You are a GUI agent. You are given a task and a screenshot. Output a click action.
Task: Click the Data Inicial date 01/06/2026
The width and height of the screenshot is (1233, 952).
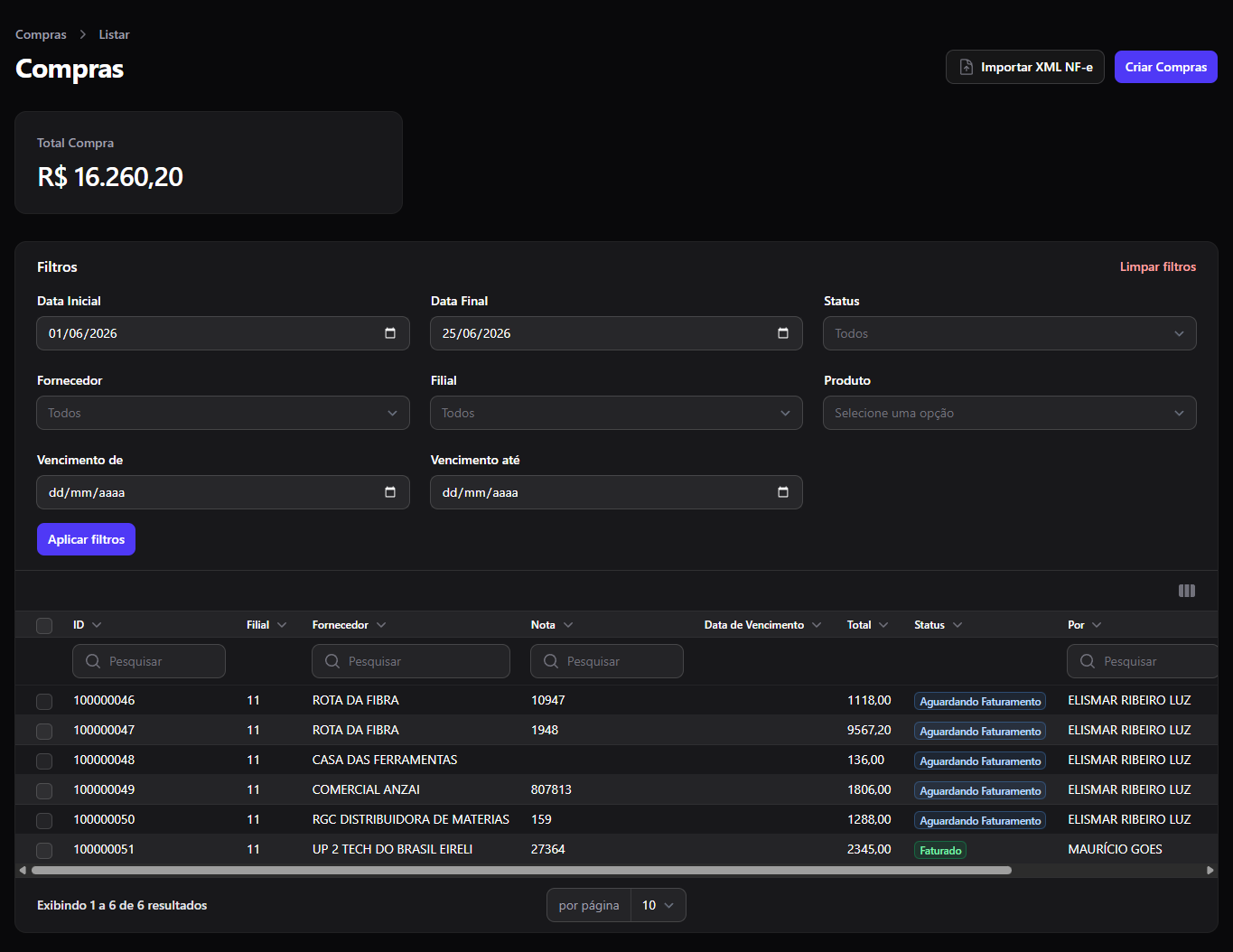pos(83,333)
